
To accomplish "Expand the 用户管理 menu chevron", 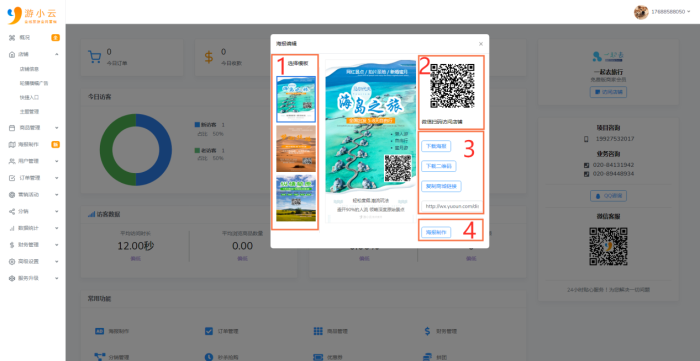I will [x=57, y=161].
